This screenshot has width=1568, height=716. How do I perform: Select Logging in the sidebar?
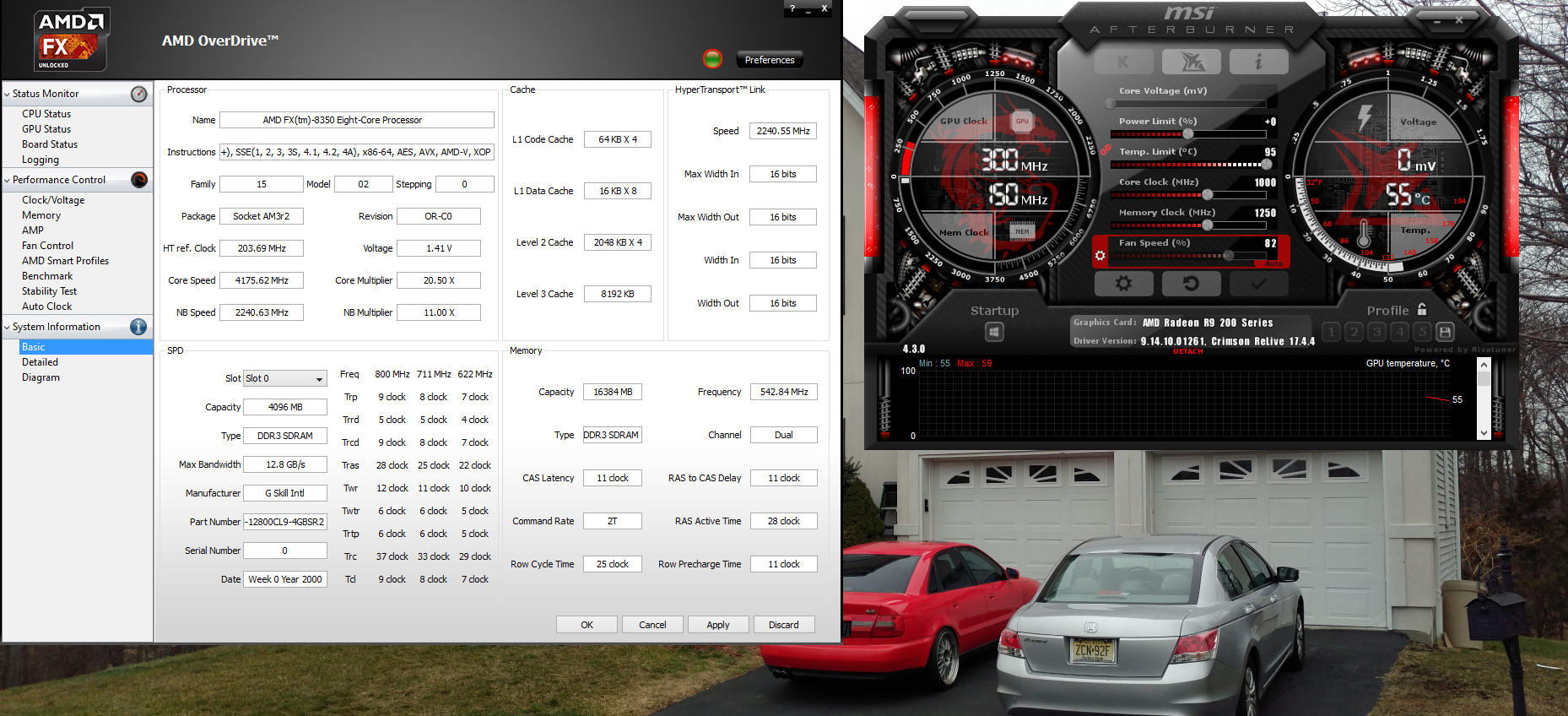click(41, 160)
